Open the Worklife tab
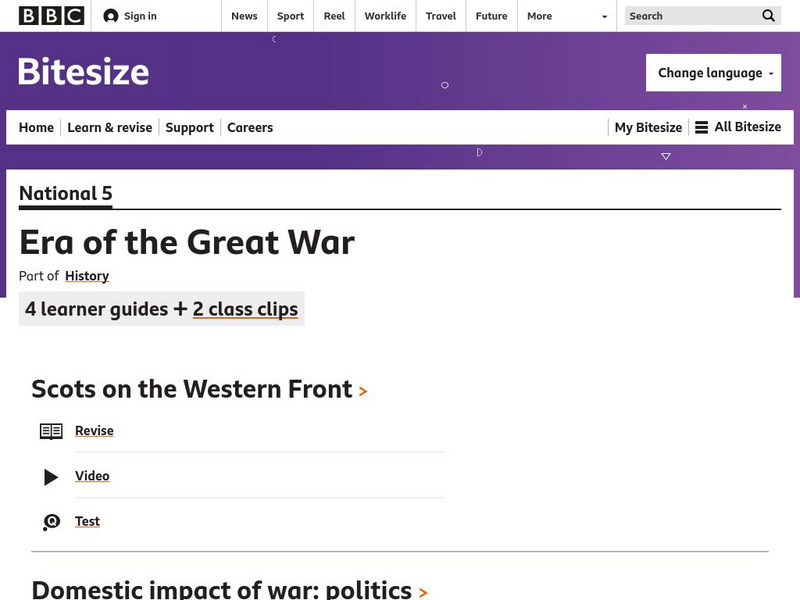Viewport: 800px width, 600px height. click(385, 16)
